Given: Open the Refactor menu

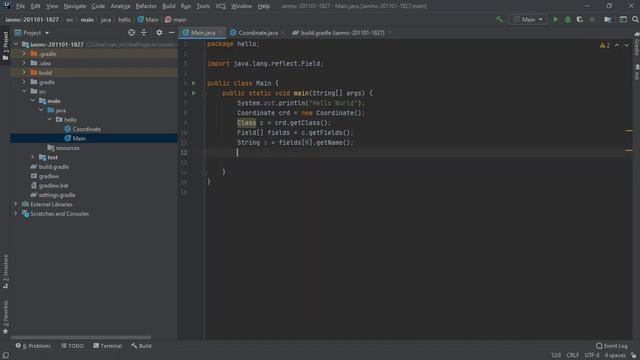Looking at the screenshot, I should pos(146,6).
